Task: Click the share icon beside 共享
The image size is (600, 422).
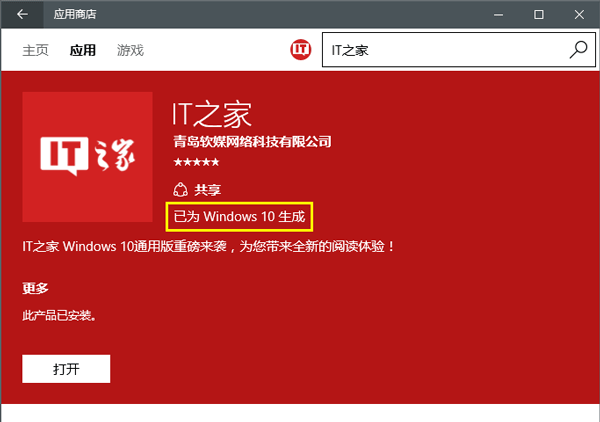Action: coord(180,189)
